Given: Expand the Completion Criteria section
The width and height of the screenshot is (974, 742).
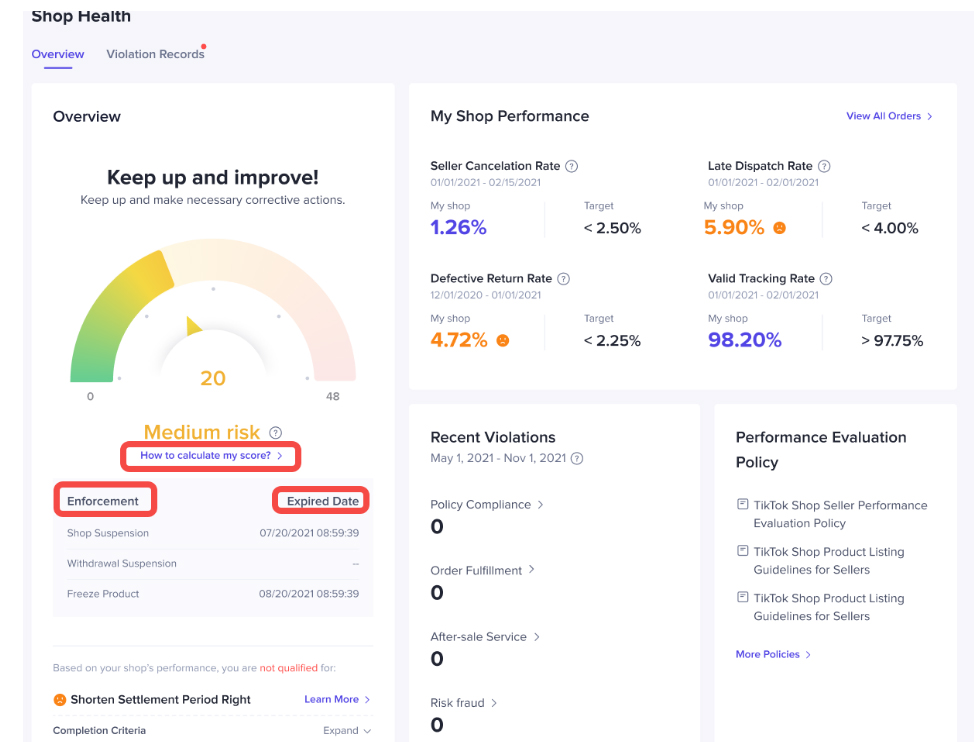Looking at the screenshot, I should pos(346,731).
